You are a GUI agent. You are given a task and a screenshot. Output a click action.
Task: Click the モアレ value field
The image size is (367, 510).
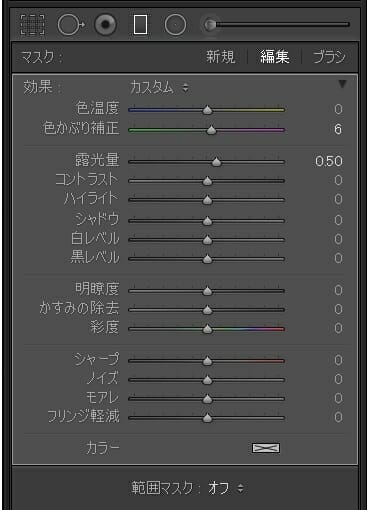pos(338,398)
